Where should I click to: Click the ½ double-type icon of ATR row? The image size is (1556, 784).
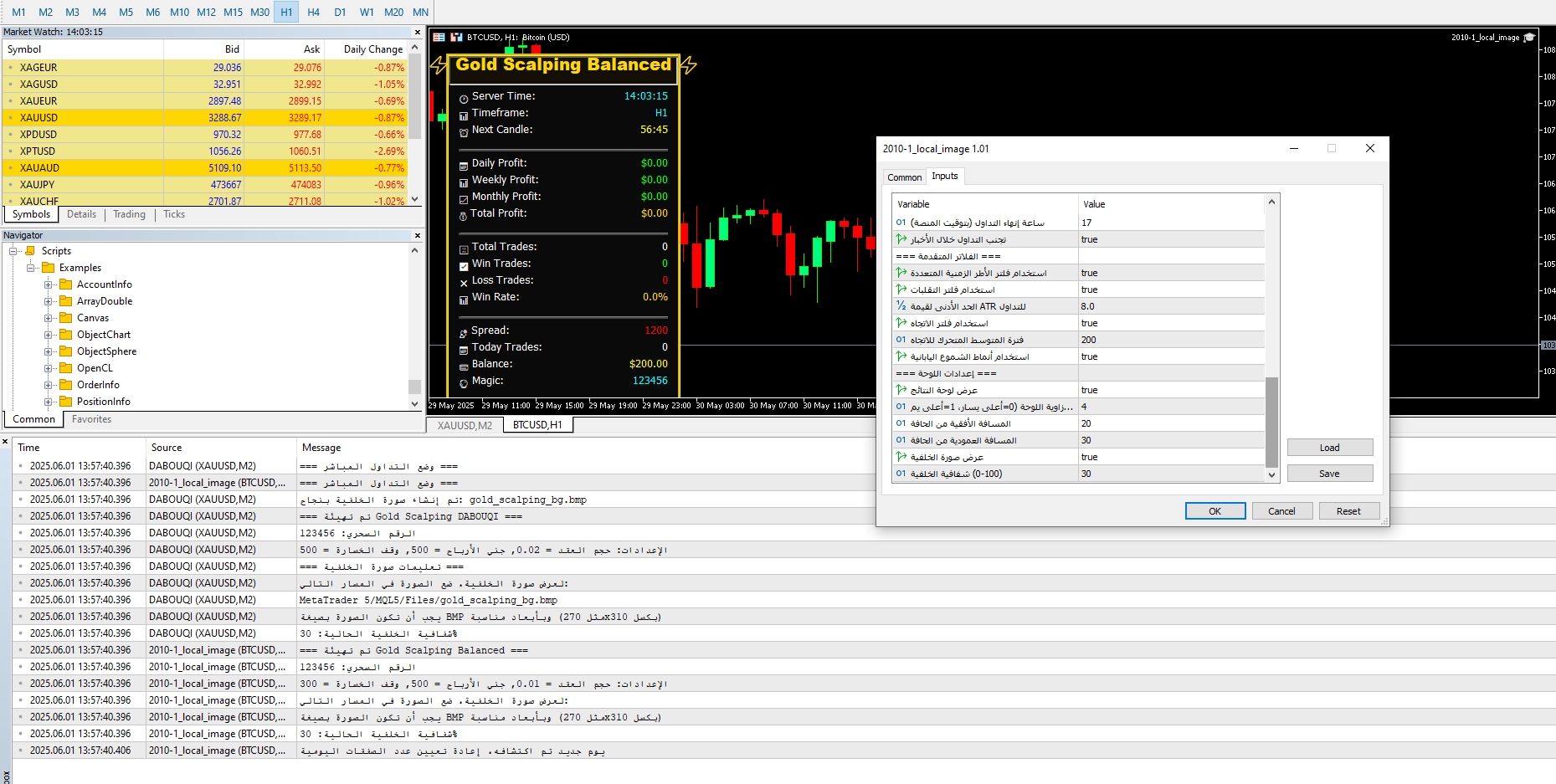pyautogui.click(x=901, y=306)
